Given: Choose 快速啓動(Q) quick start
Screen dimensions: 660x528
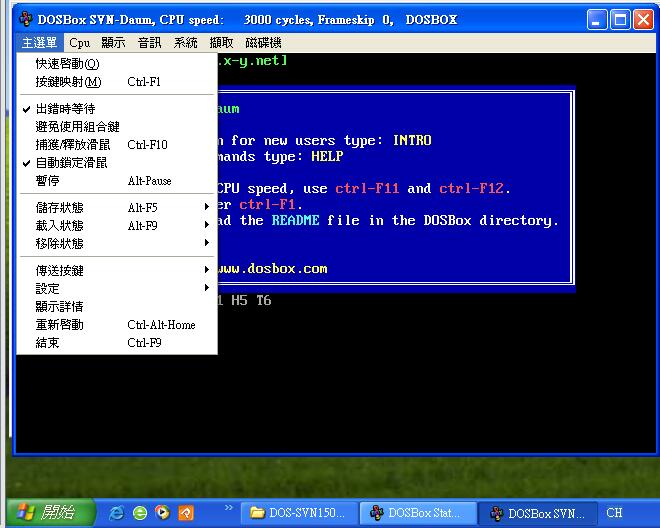Looking at the screenshot, I should [x=117, y=64].
